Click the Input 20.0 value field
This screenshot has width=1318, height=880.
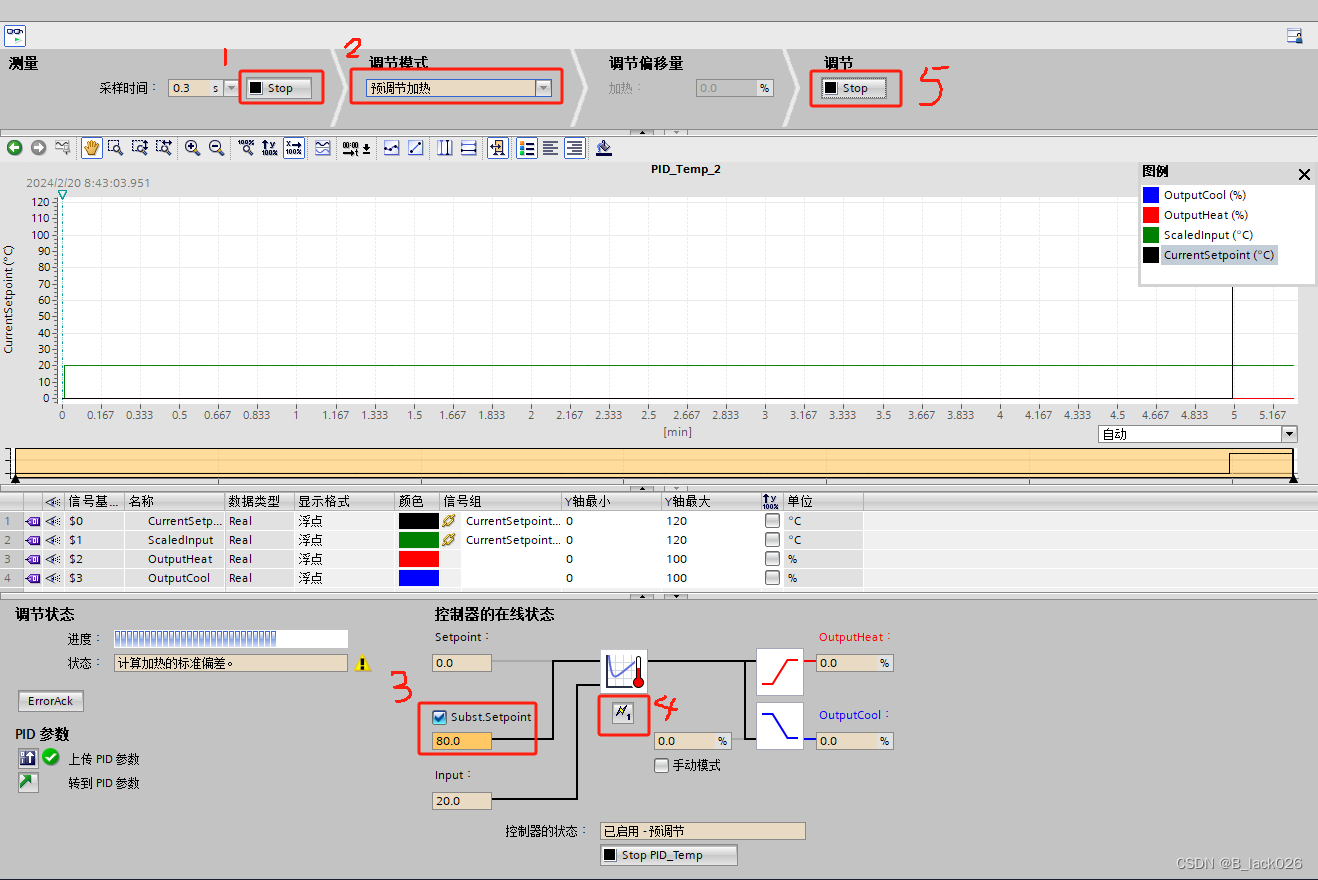point(461,801)
